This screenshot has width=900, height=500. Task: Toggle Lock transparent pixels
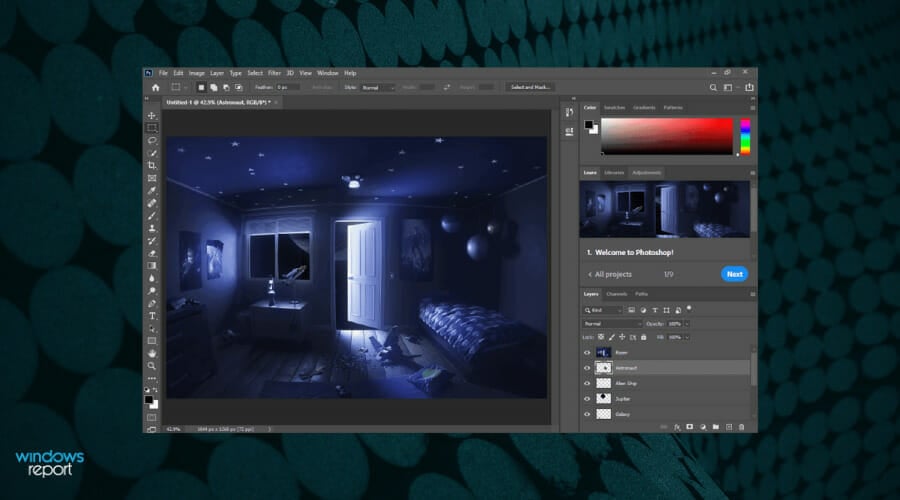[x=601, y=337]
